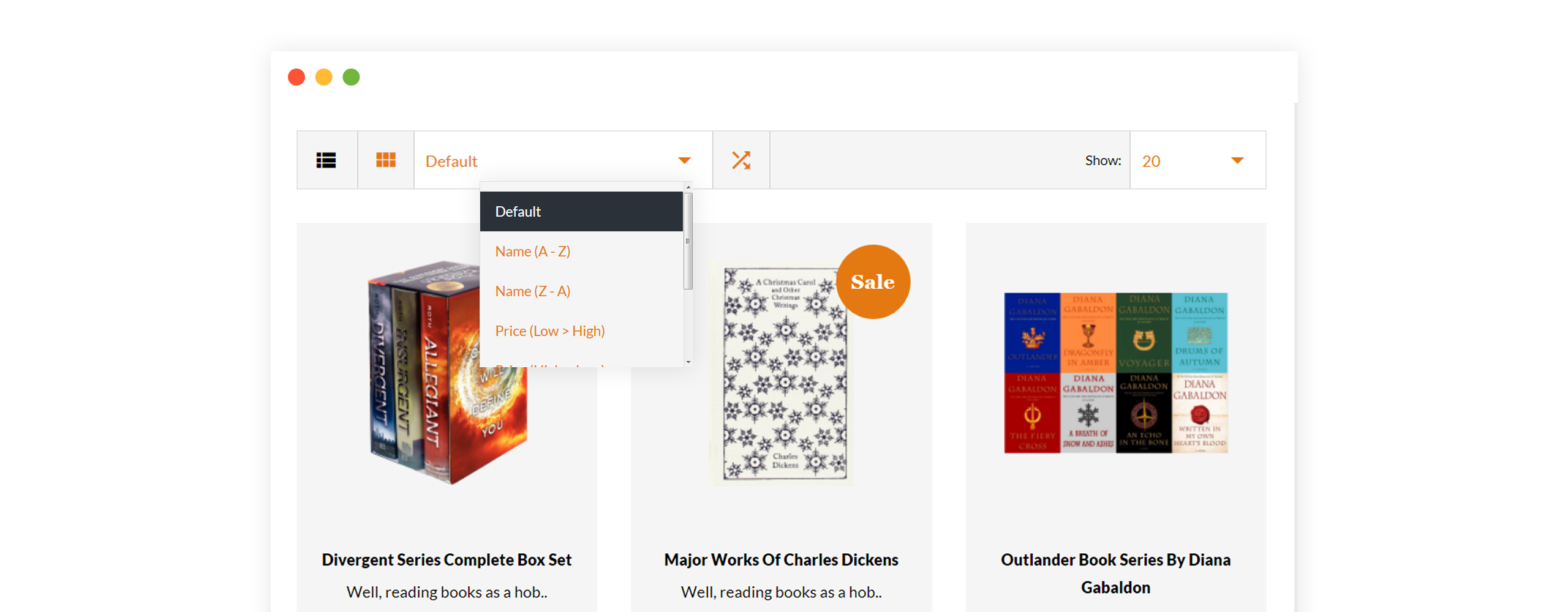Click the yellow window dot
Viewport: 1568px width, 612px height.
click(324, 77)
